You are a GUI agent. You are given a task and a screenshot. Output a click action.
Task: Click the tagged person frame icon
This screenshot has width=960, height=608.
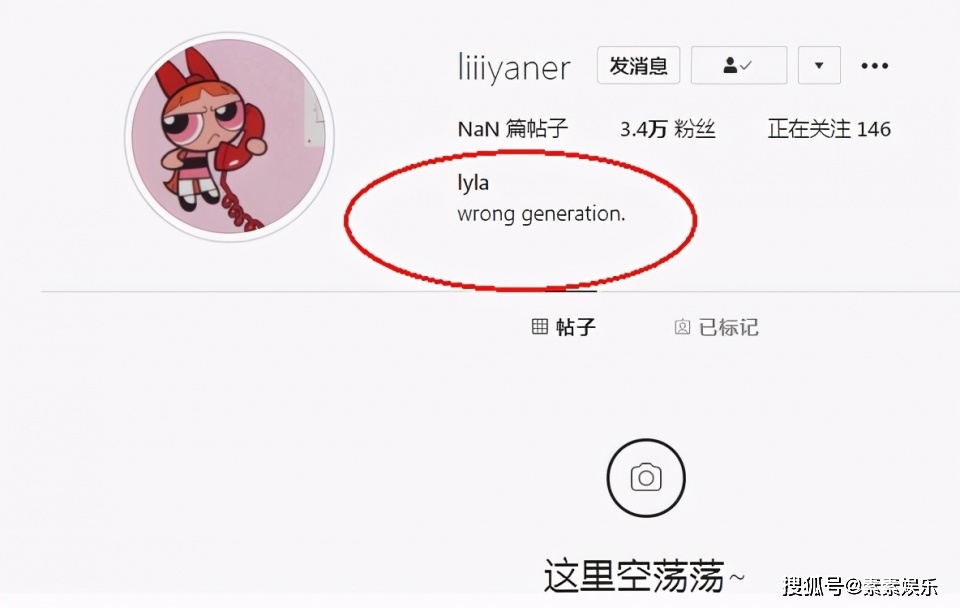coord(682,327)
